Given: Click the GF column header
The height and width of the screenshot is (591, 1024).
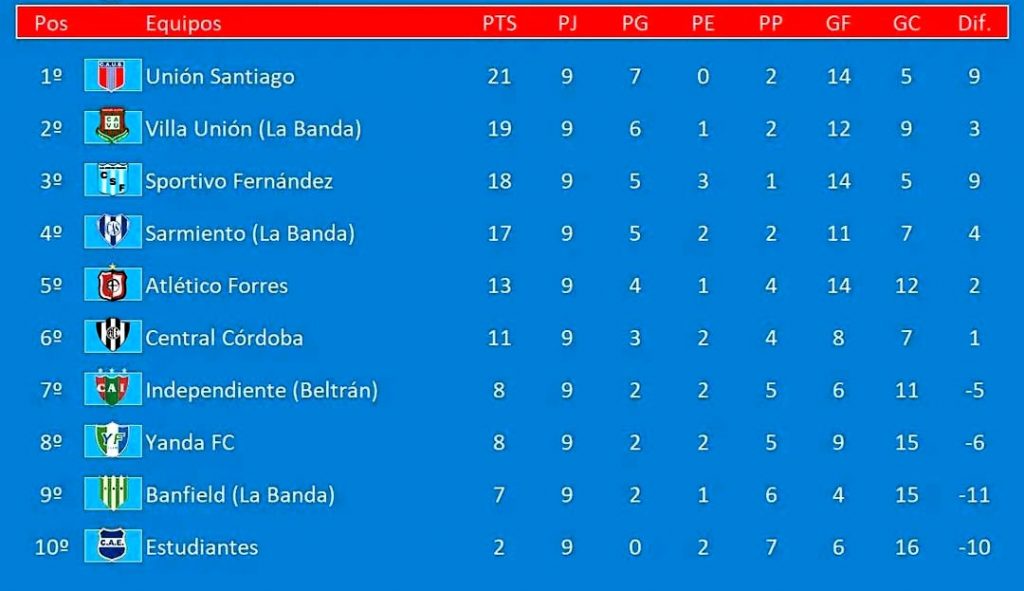Looking at the screenshot, I should pos(838,24).
